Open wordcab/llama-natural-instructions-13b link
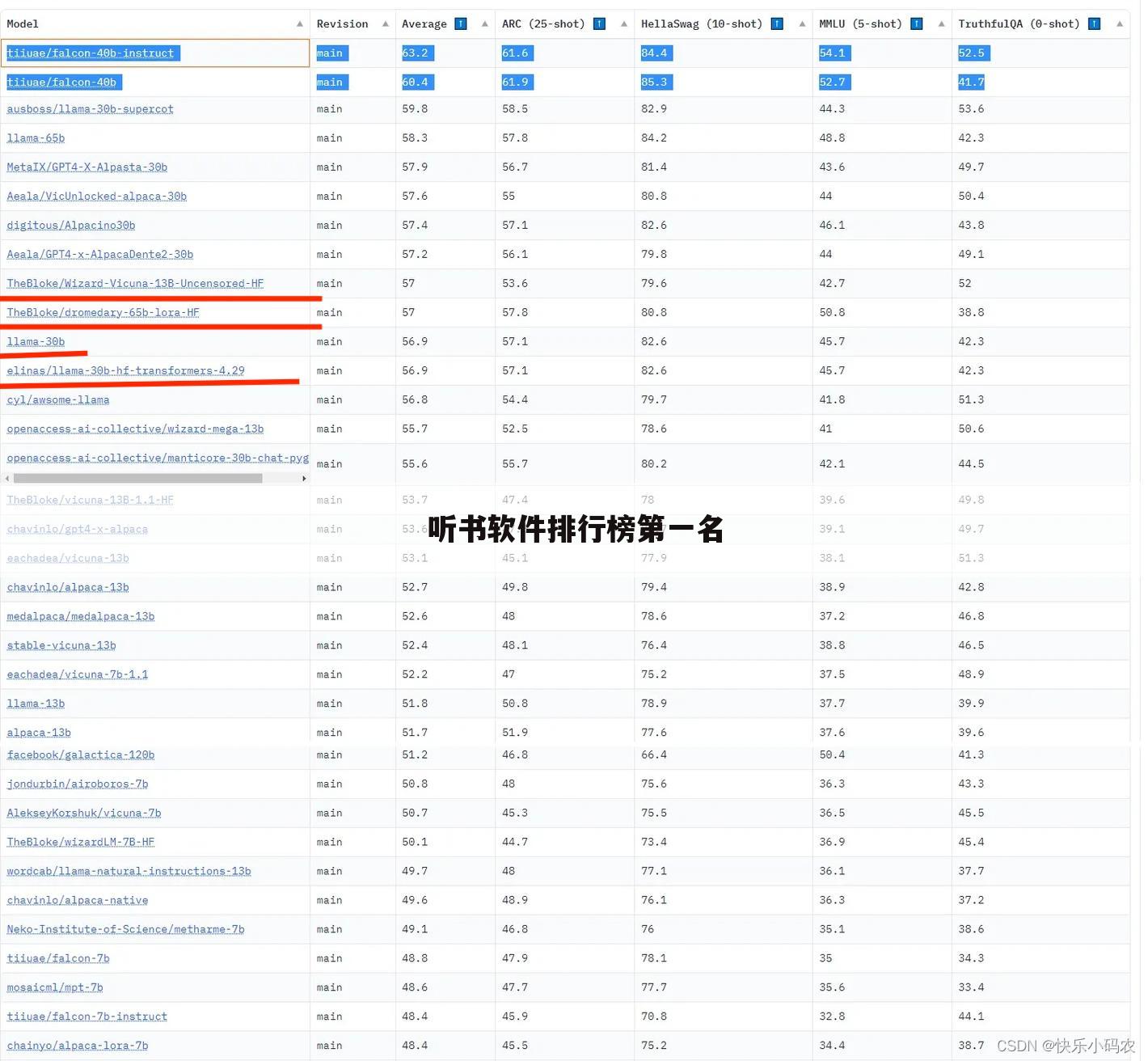The height and width of the screenshot is (1061, 1148). point(129,872)
